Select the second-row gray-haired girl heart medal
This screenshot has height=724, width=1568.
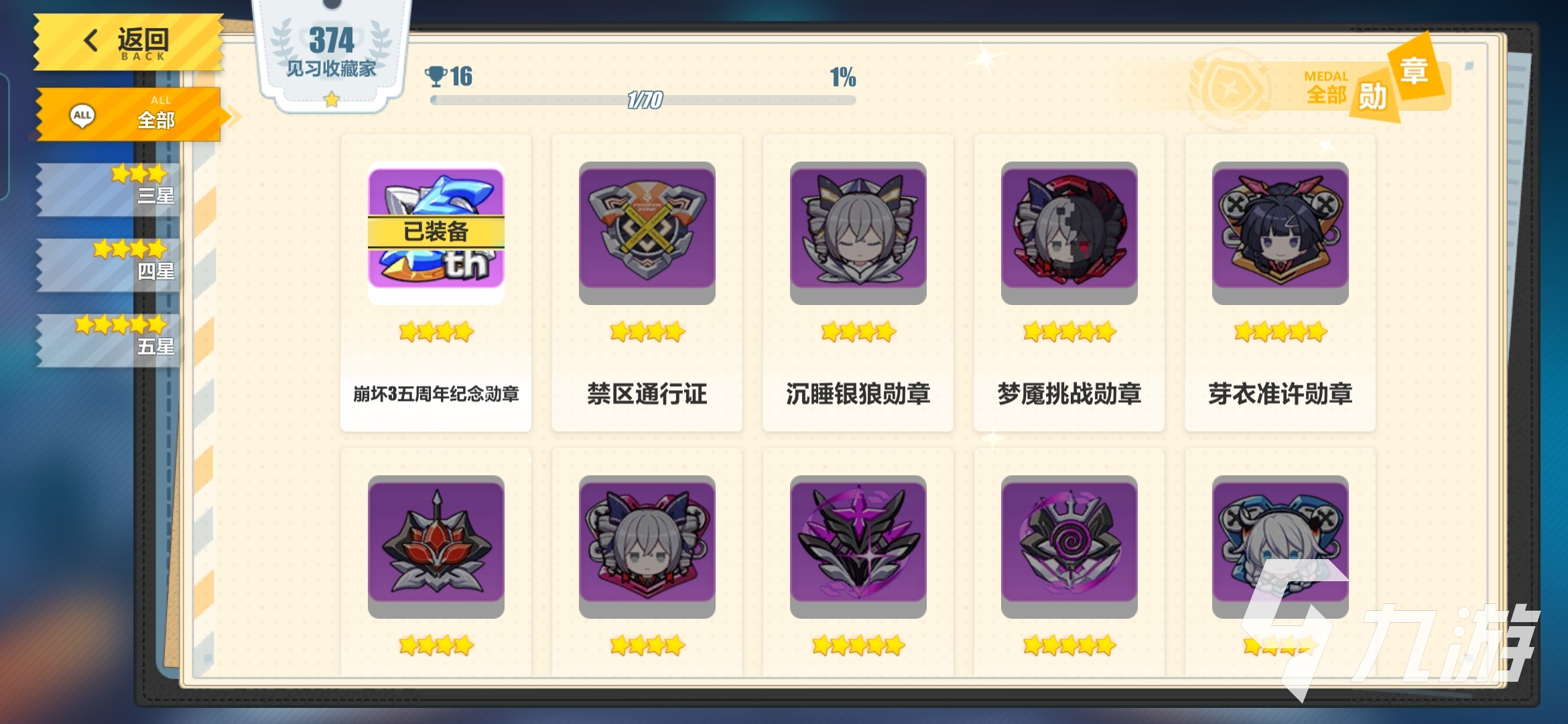click(x=647, y=546)
